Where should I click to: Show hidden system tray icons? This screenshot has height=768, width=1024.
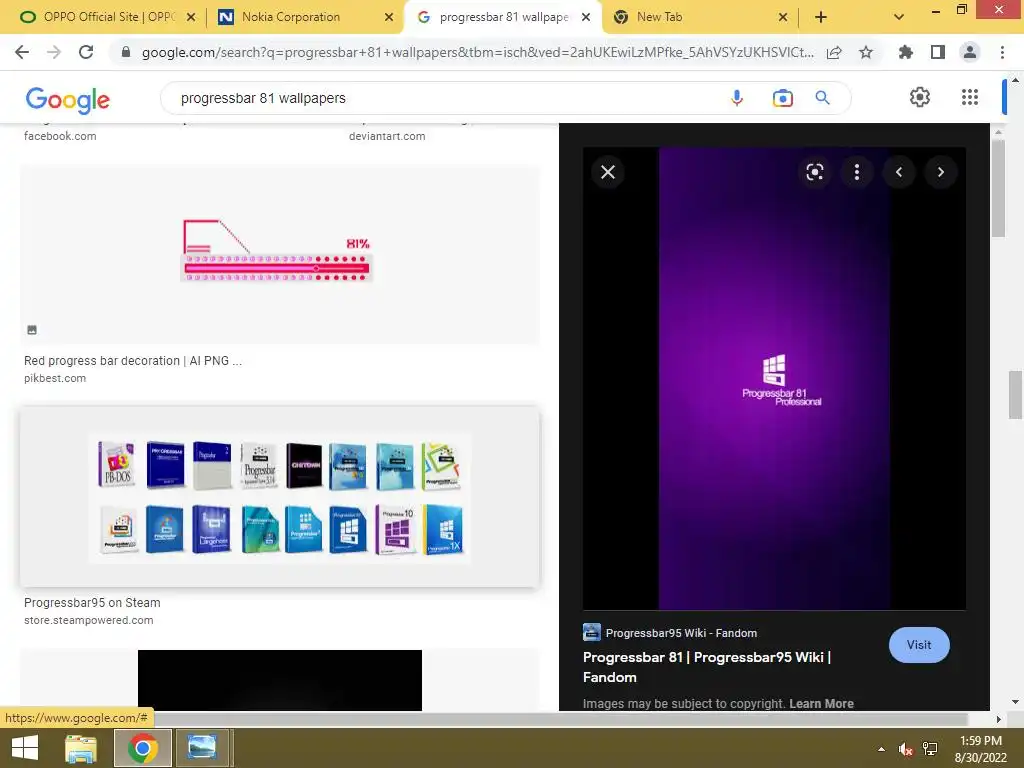coord(882,749)
